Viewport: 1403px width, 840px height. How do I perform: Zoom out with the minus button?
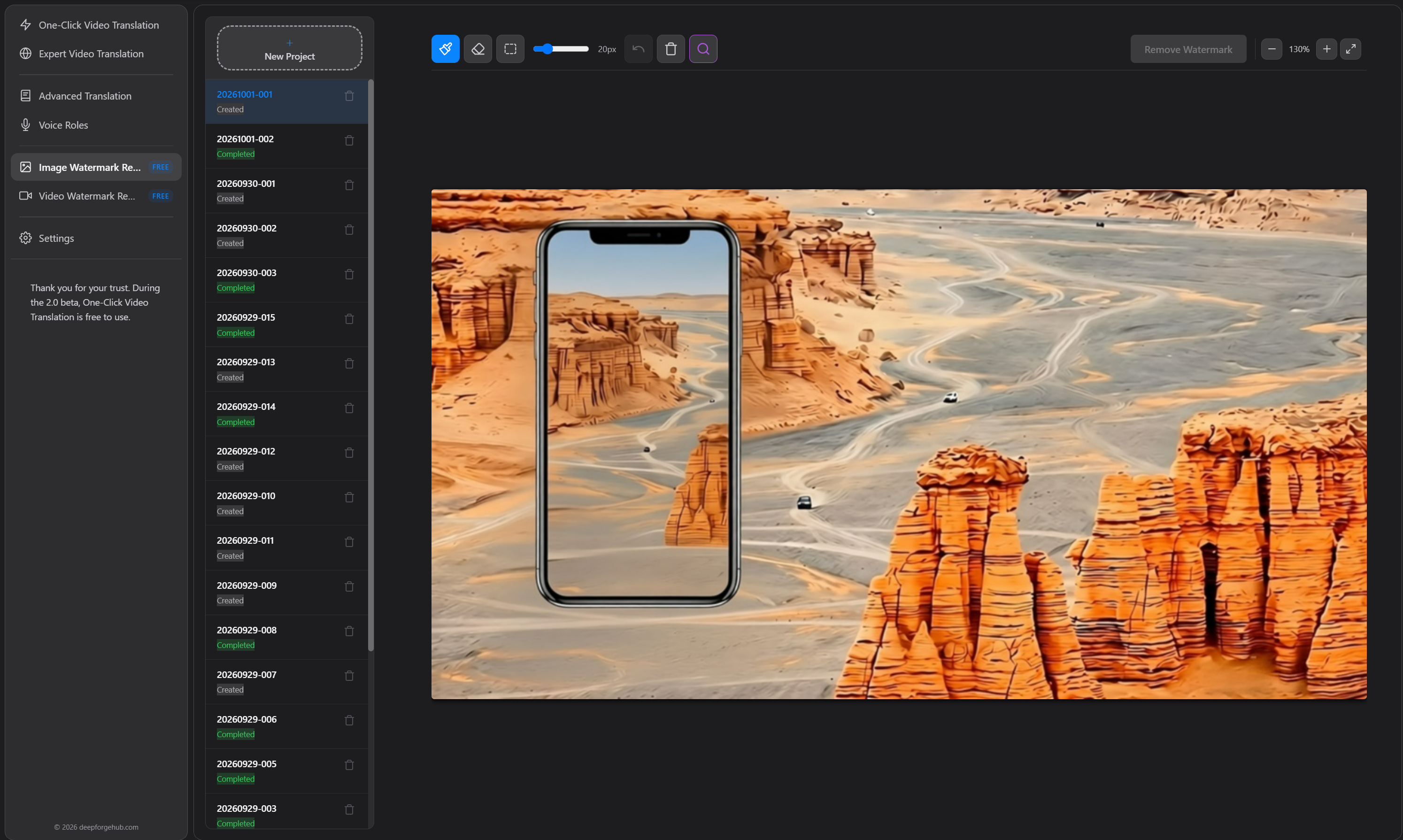[1272, 49]
